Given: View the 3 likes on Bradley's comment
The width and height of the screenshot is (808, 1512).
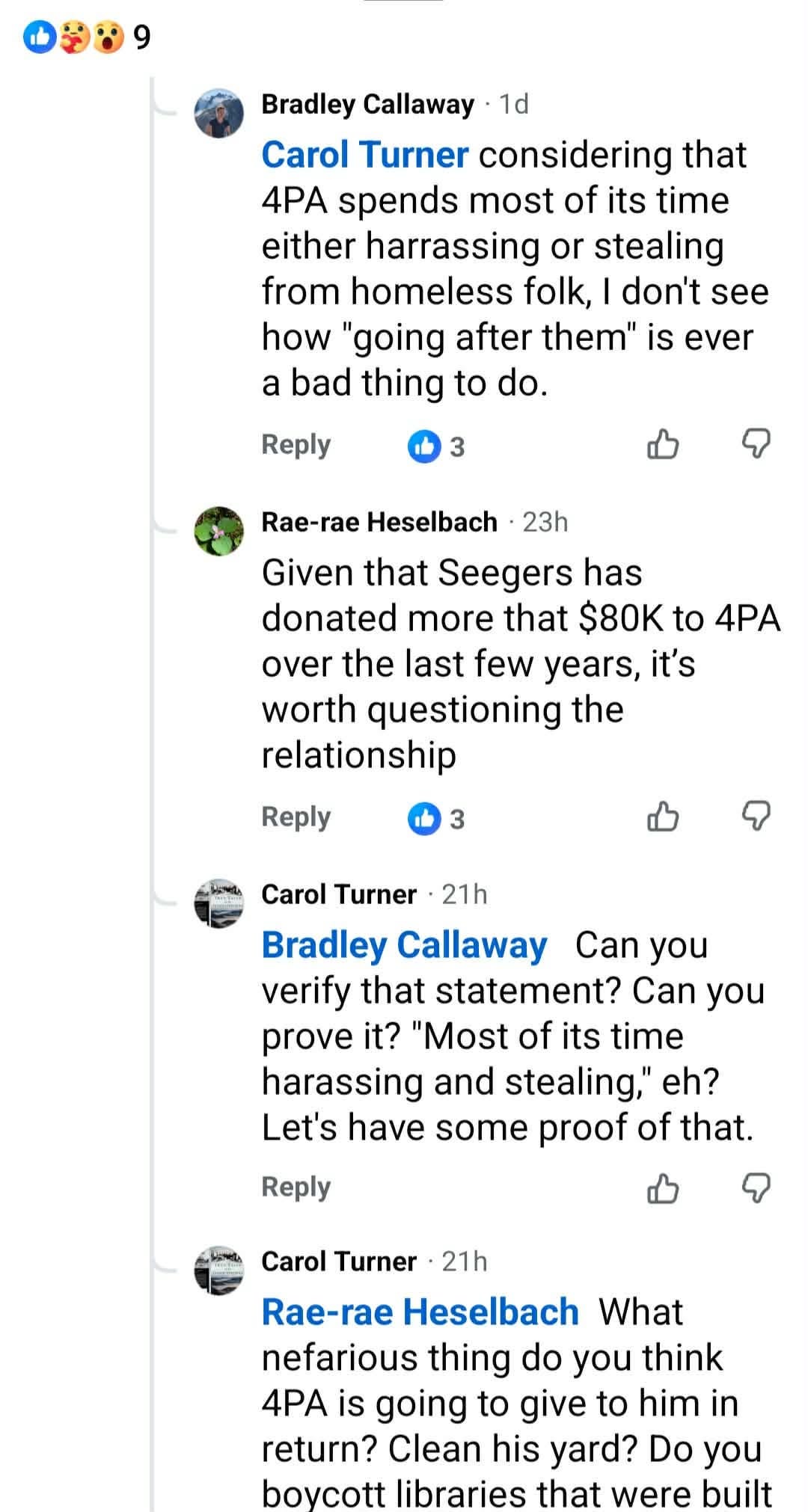Looking at the screenshot, I should click(436, 446).
